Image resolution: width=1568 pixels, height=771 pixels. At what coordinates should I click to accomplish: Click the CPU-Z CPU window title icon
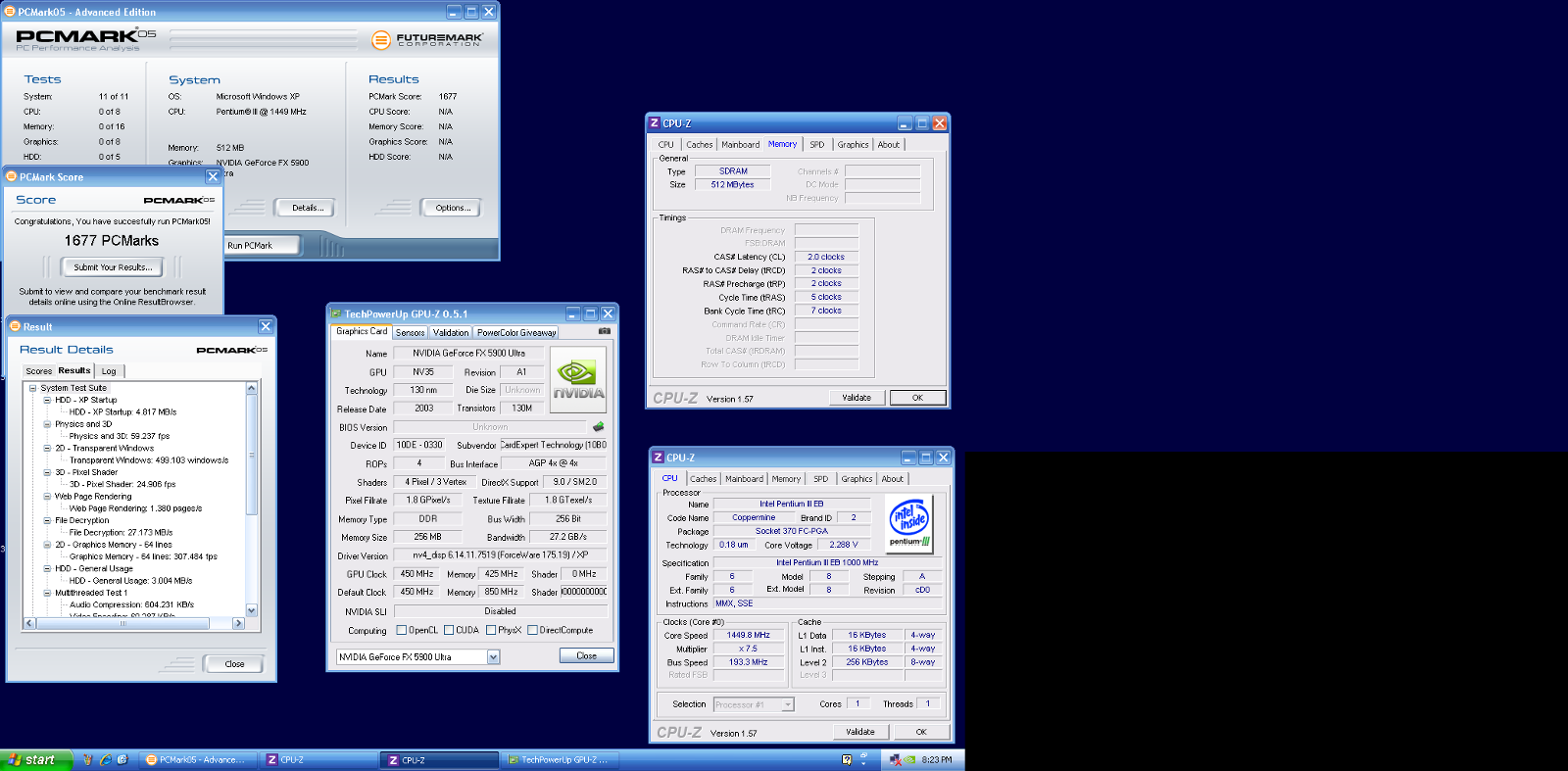(658, 458)
